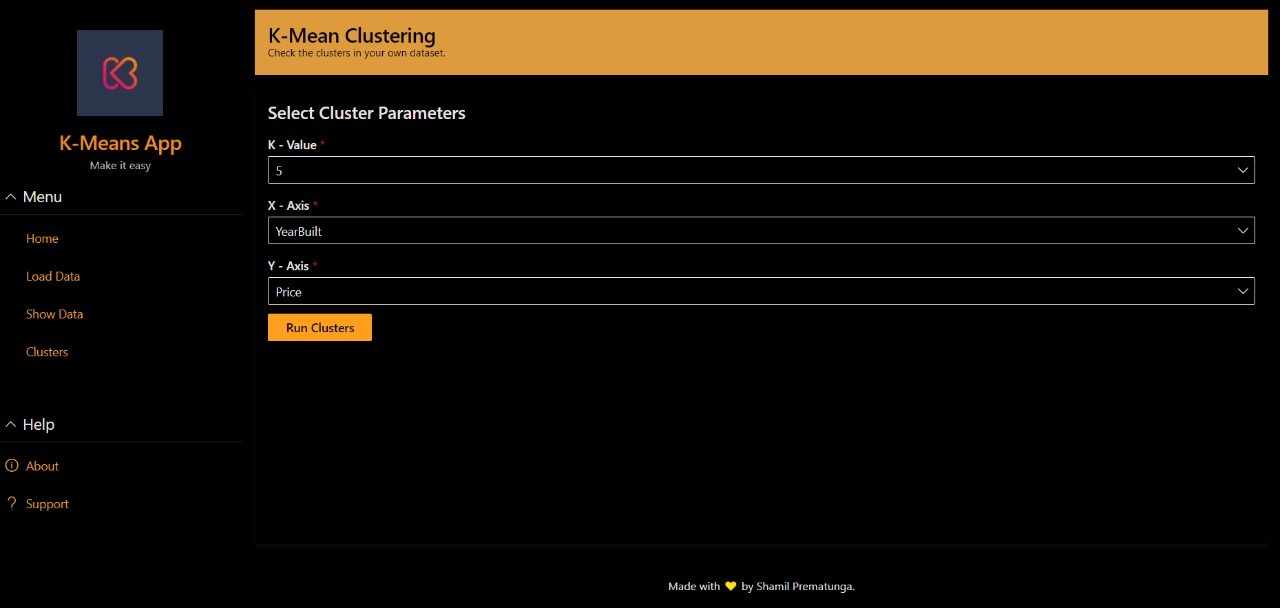Image resolution: width=1280 pixels, height=608 pixels.
Task: Click the info icon beside About
Action: [12, 466]
